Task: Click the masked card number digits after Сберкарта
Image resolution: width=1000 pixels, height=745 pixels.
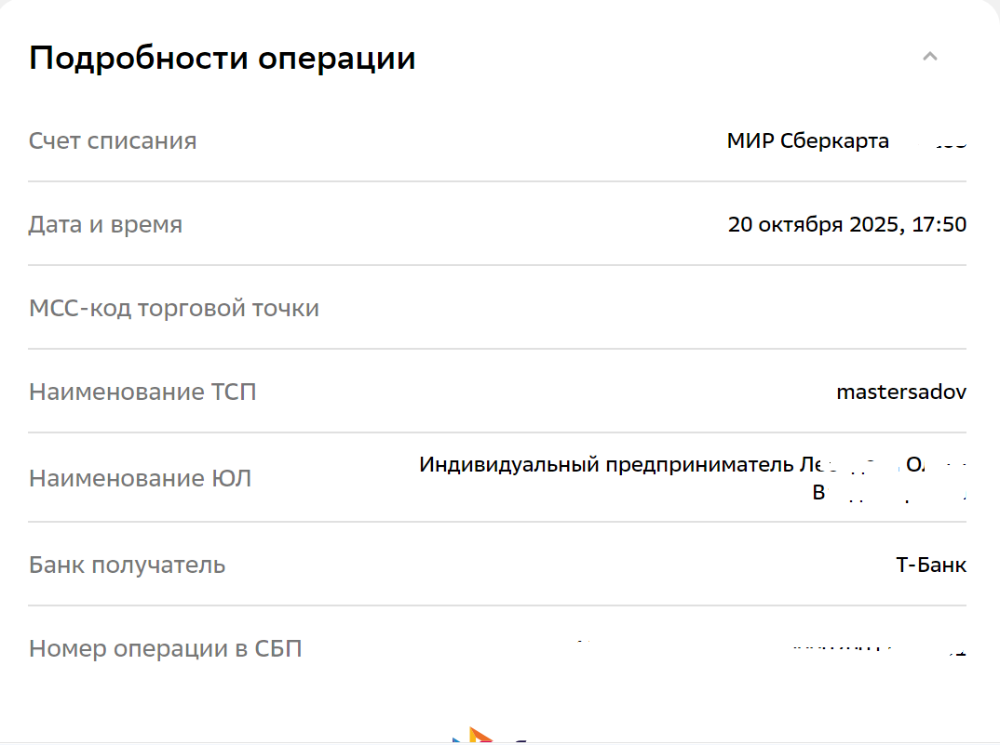Action: 950,143
